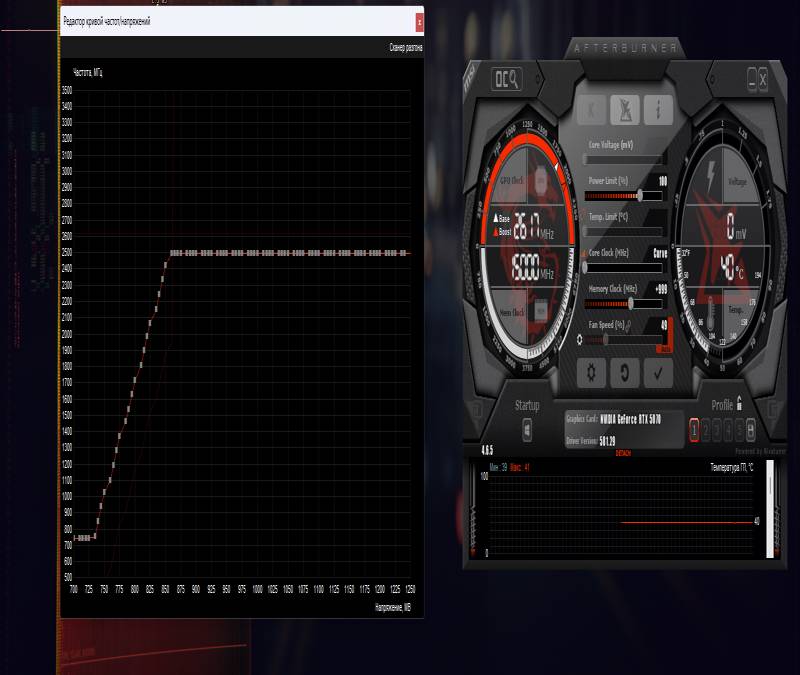Click the save profile floppy icon
800x675 pixels.
pyautogui.click(x=751, y=430)
